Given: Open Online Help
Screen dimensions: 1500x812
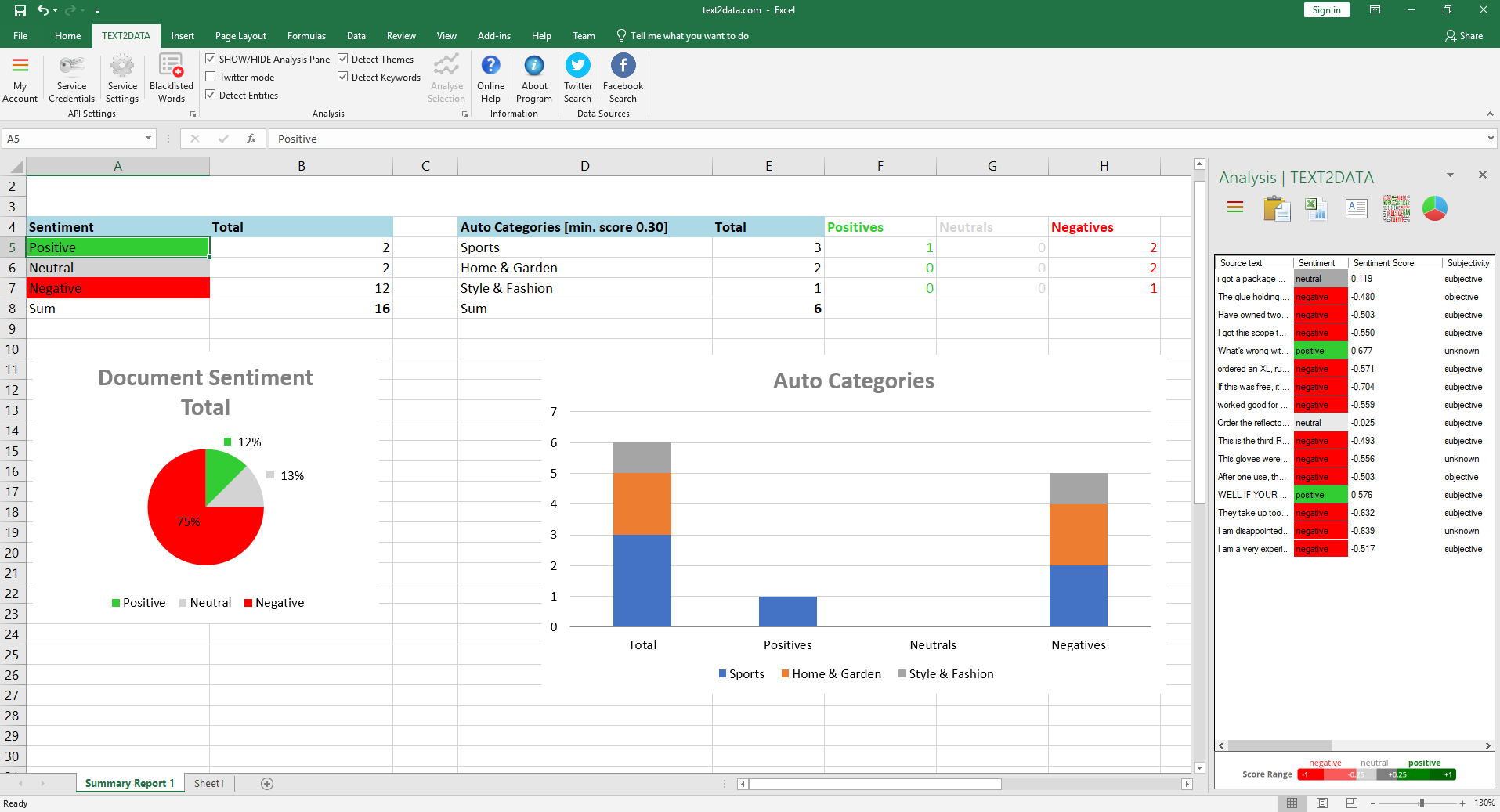Looking at the screenshot, I should [490, 79].
